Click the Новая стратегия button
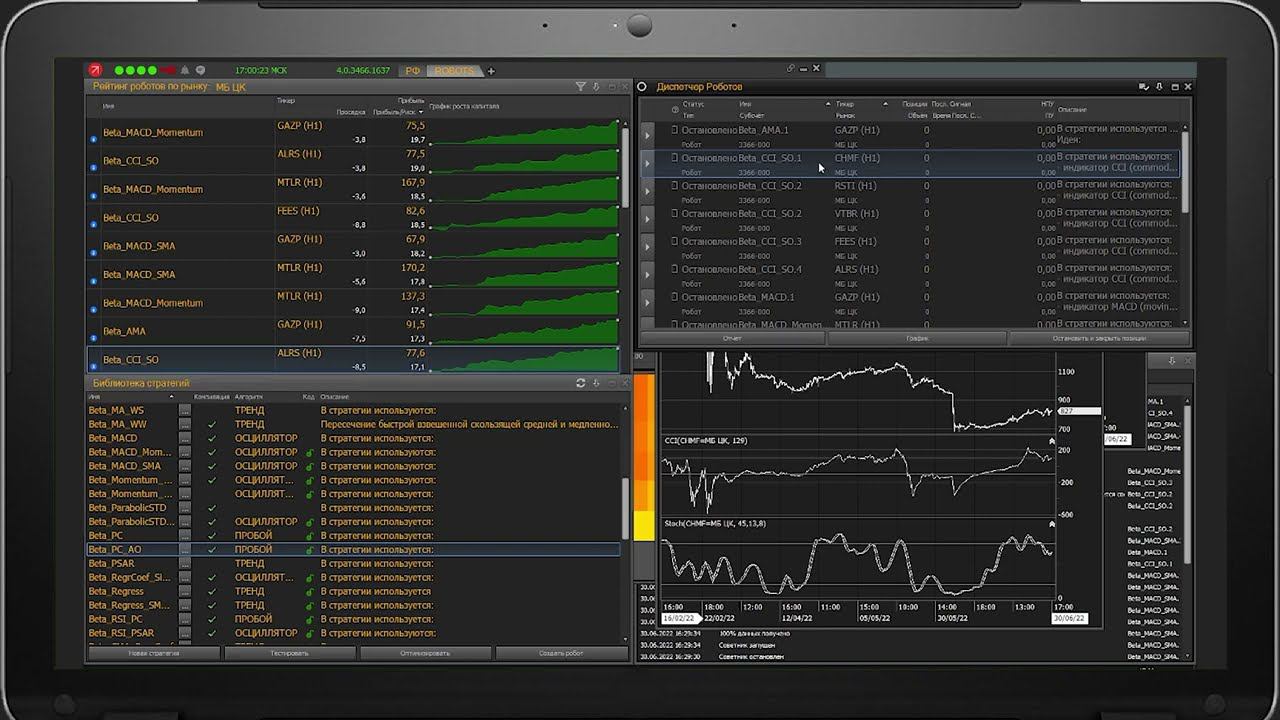 pyautogui.click(x=153, y=653)
